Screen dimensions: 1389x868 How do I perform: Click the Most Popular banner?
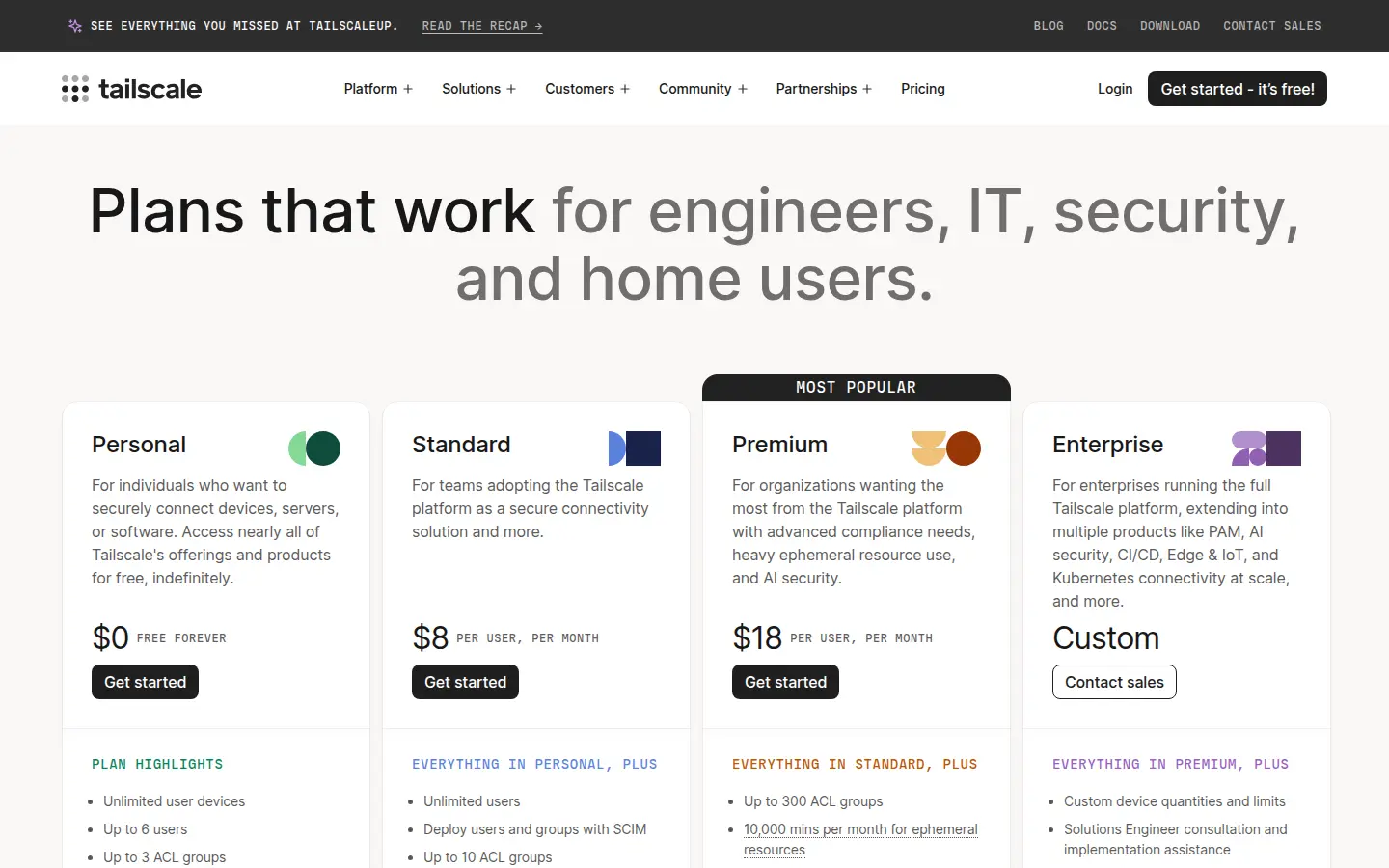coord(857,388)
